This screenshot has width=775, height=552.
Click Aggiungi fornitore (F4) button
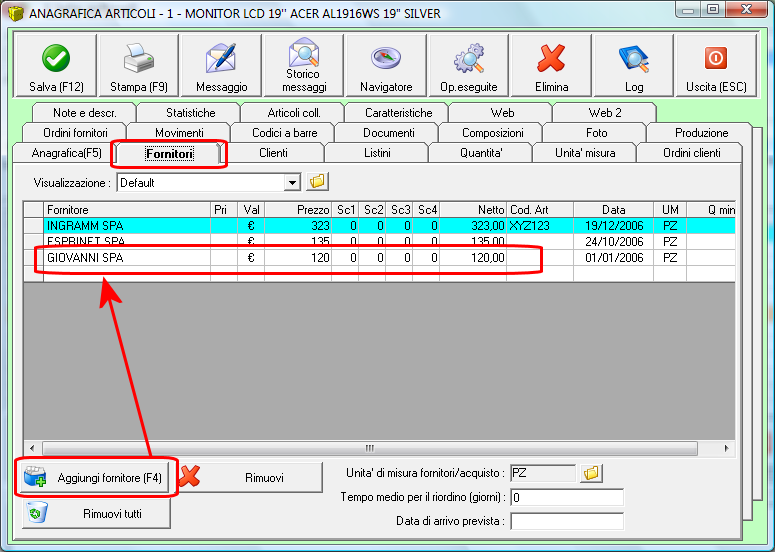pos(96,477)
